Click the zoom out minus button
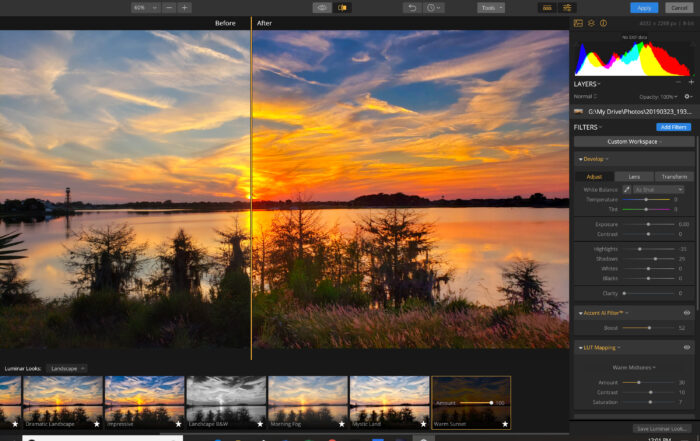This screenshot has height=441, width=700. pos(168,7)
